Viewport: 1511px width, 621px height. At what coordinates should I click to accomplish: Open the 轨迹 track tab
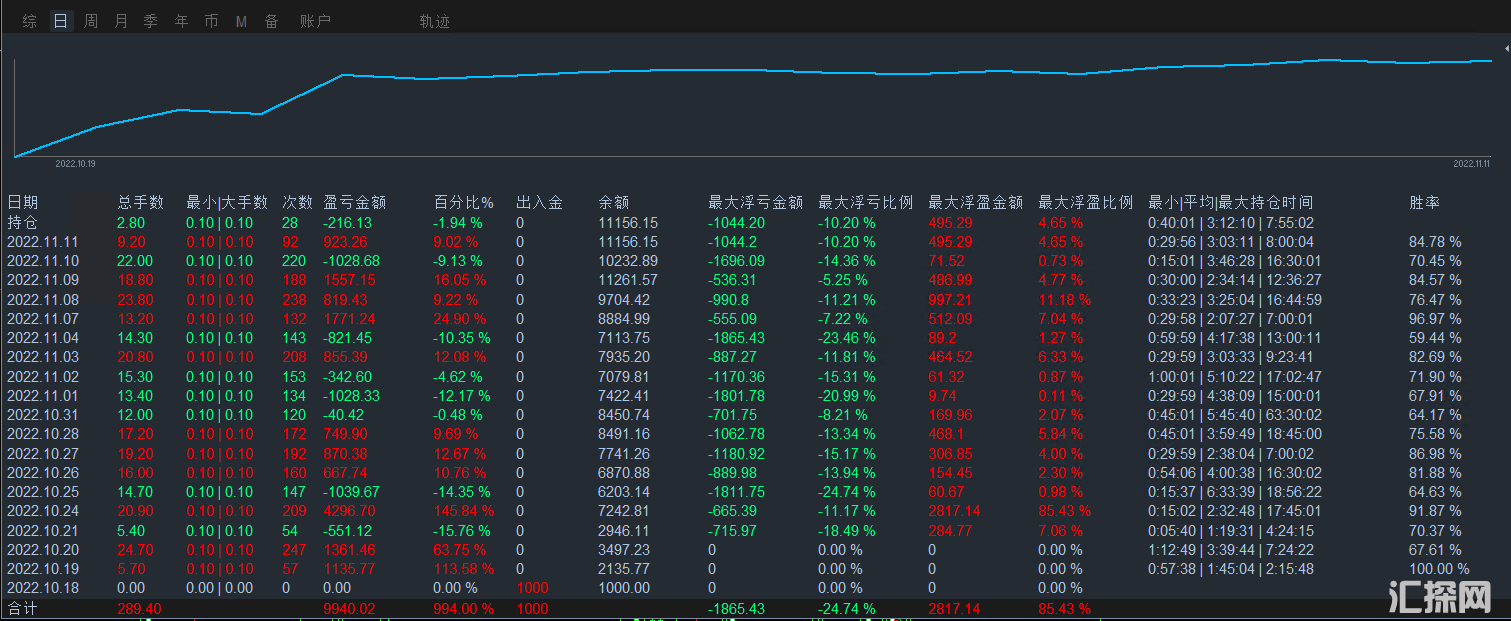point(434,21)
